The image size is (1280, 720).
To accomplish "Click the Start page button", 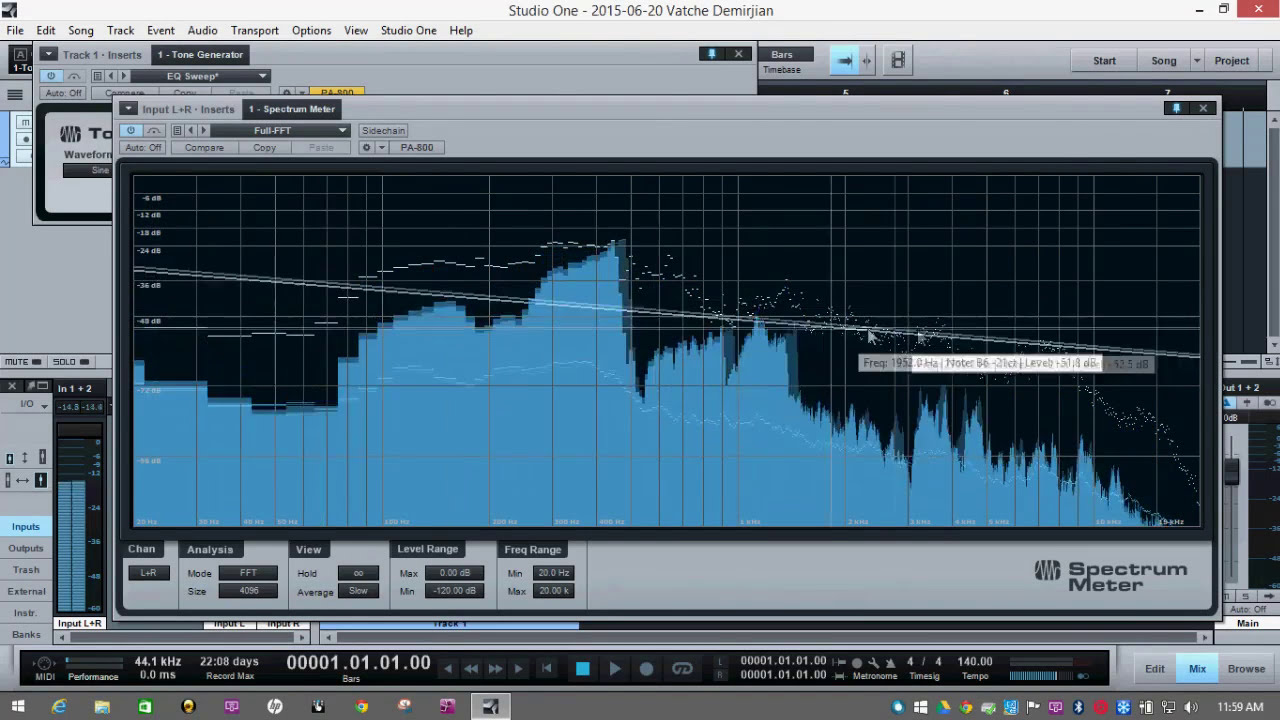I will [x=1104, y=60].
